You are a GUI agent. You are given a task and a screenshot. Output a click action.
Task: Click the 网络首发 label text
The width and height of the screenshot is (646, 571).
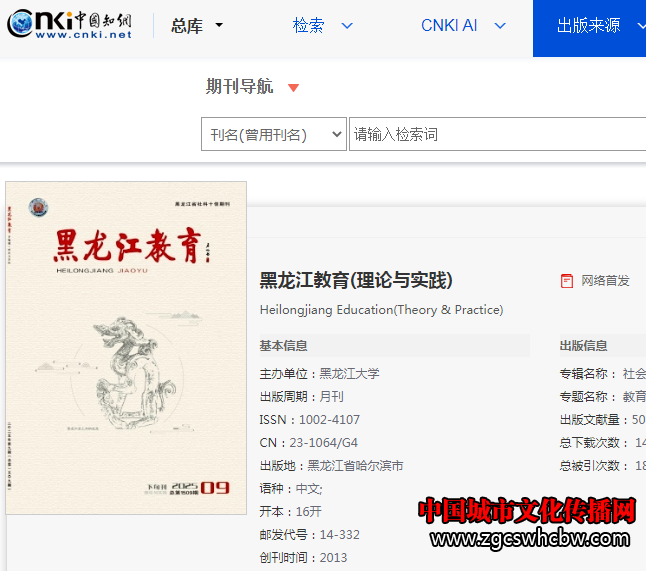606,281
